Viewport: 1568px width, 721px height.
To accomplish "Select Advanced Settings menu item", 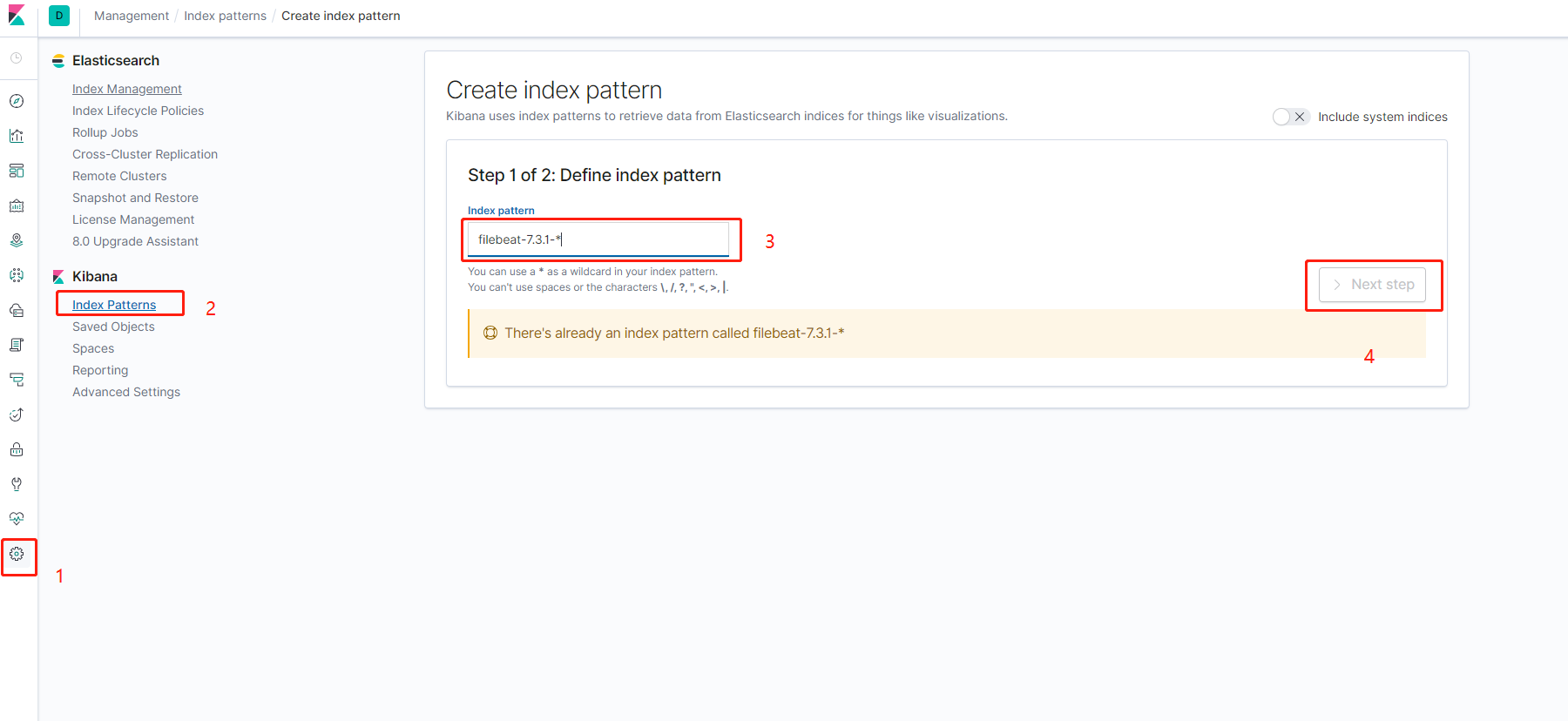I will pos(126,392).
